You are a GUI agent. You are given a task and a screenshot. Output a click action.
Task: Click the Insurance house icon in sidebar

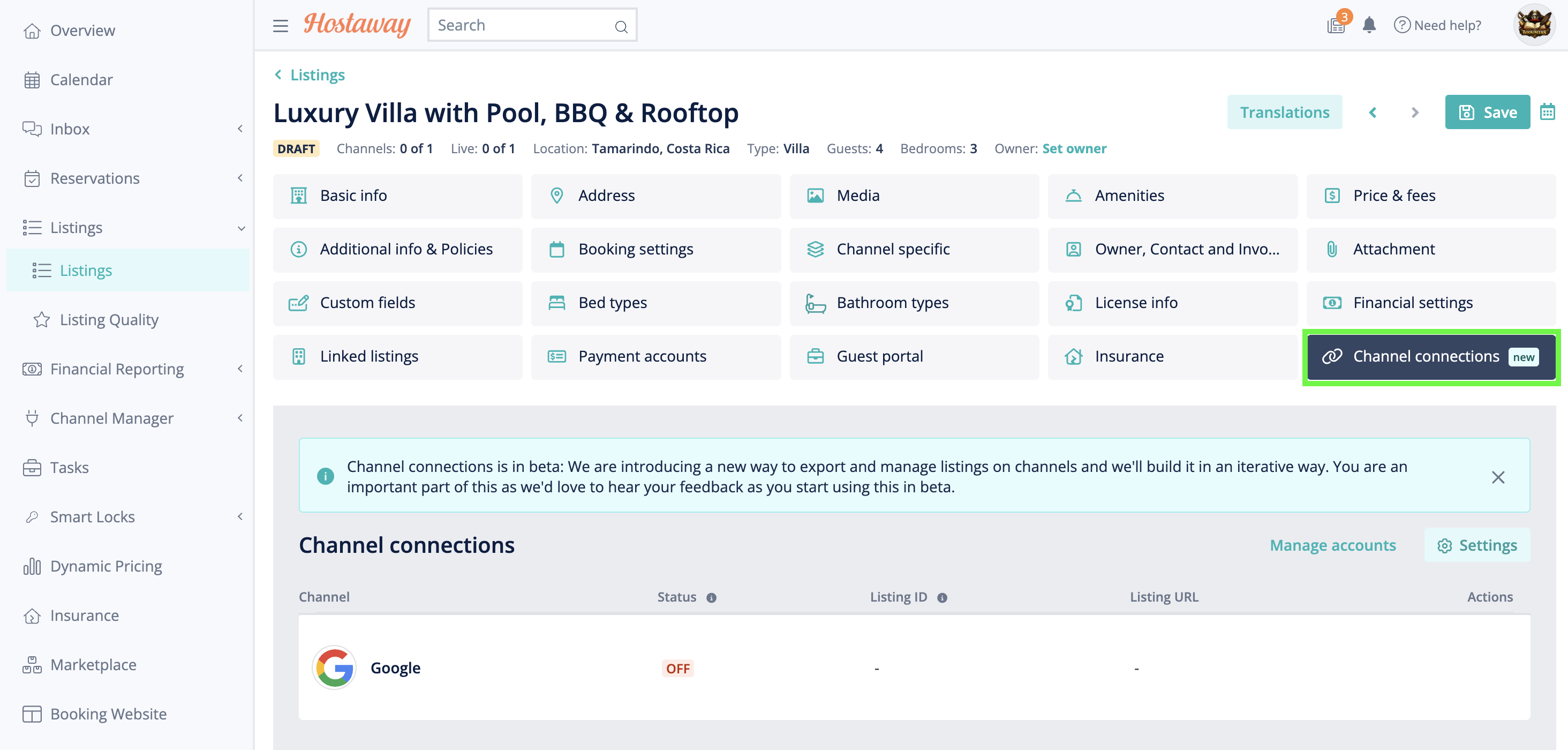coord(32,616)
